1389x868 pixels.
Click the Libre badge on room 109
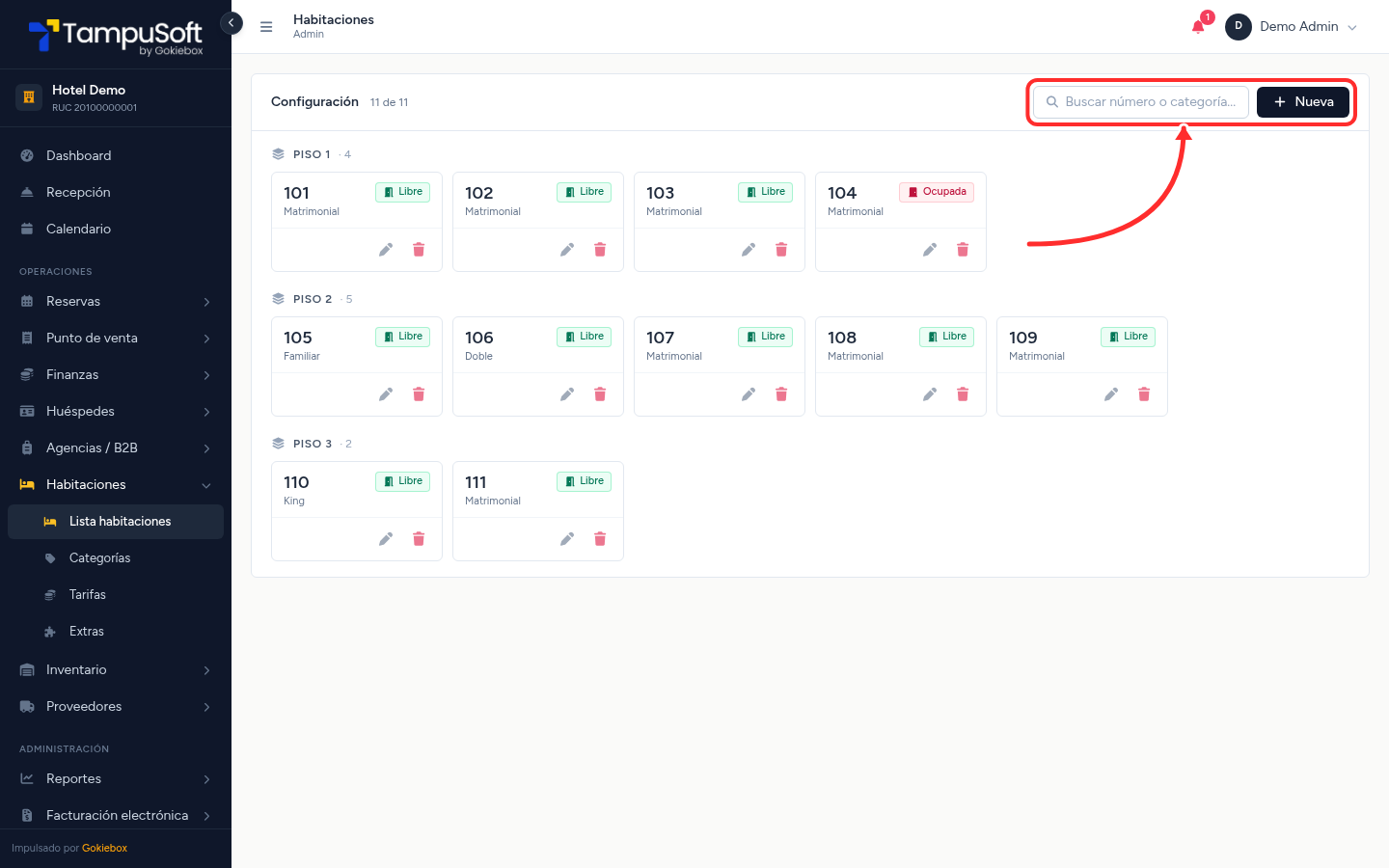coord(1128,337)
